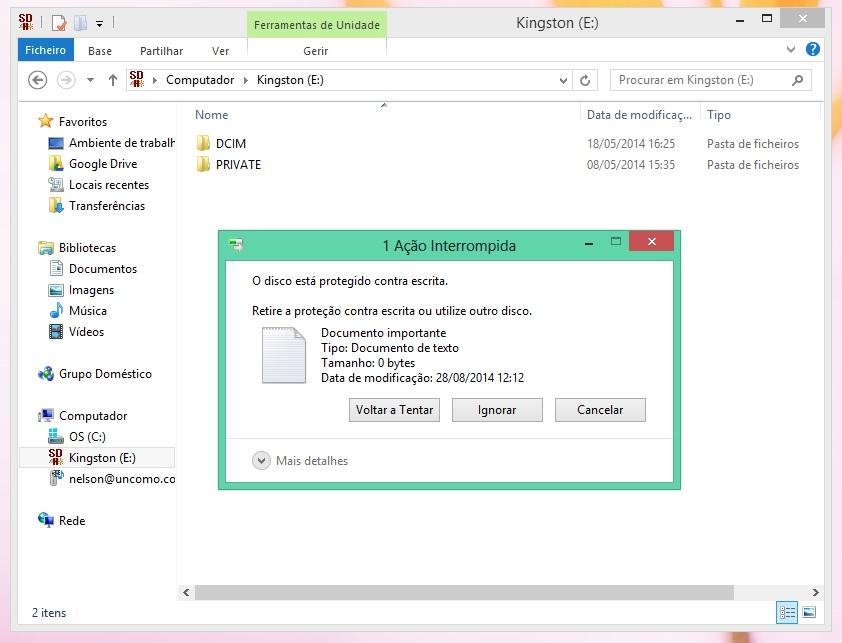Open the DCIM folder
The width and height of the screenshot is (842, 643).
click(x=230, y=144)
